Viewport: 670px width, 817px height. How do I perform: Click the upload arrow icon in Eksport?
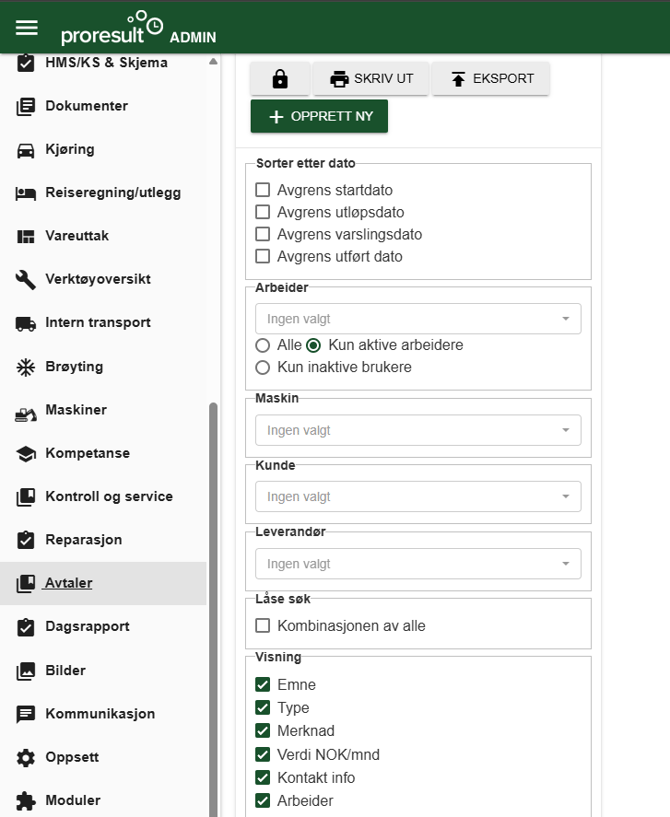pos(458,79)
